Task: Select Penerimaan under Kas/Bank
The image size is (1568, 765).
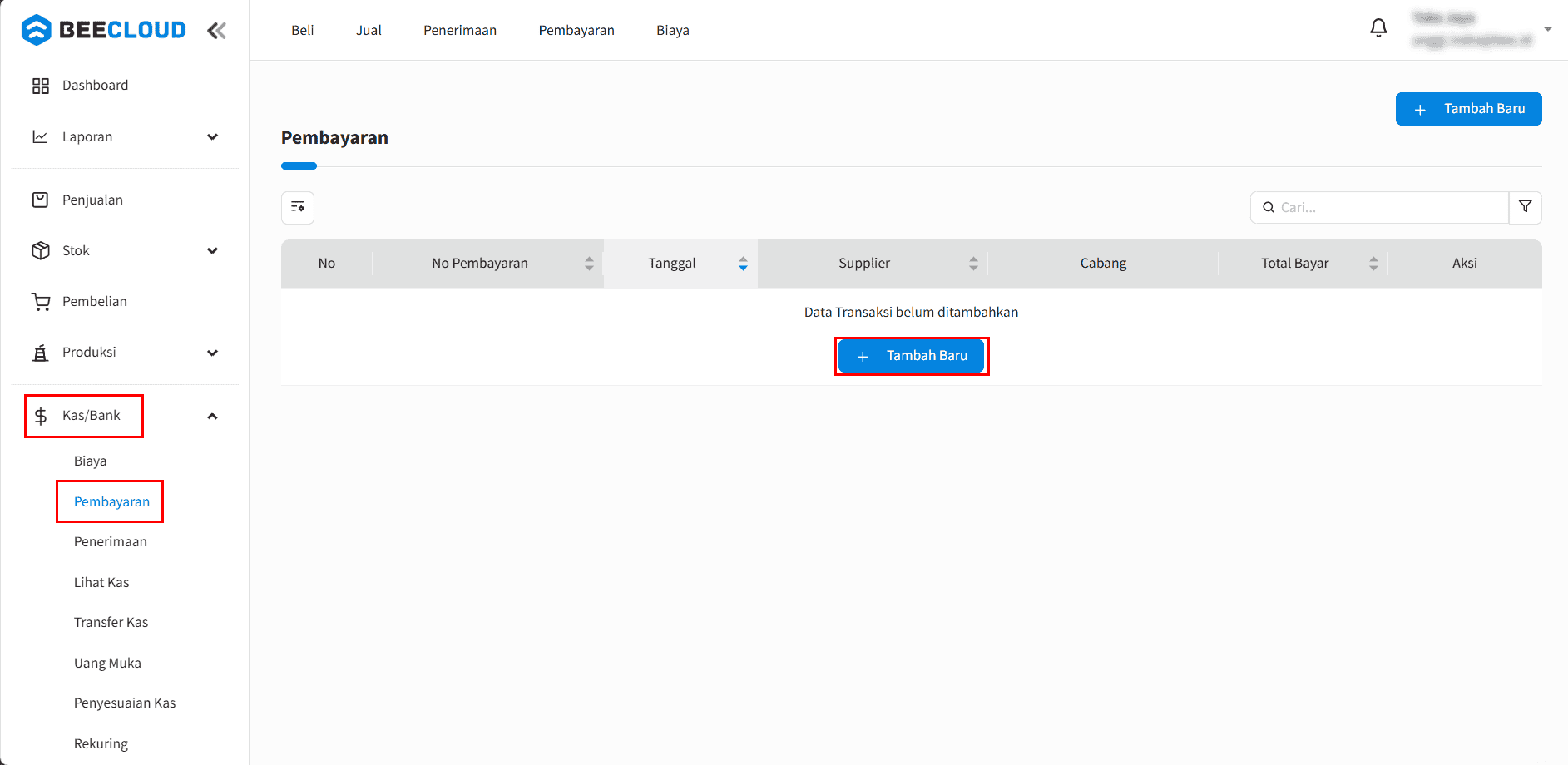Action: click(x=111, y=541)
